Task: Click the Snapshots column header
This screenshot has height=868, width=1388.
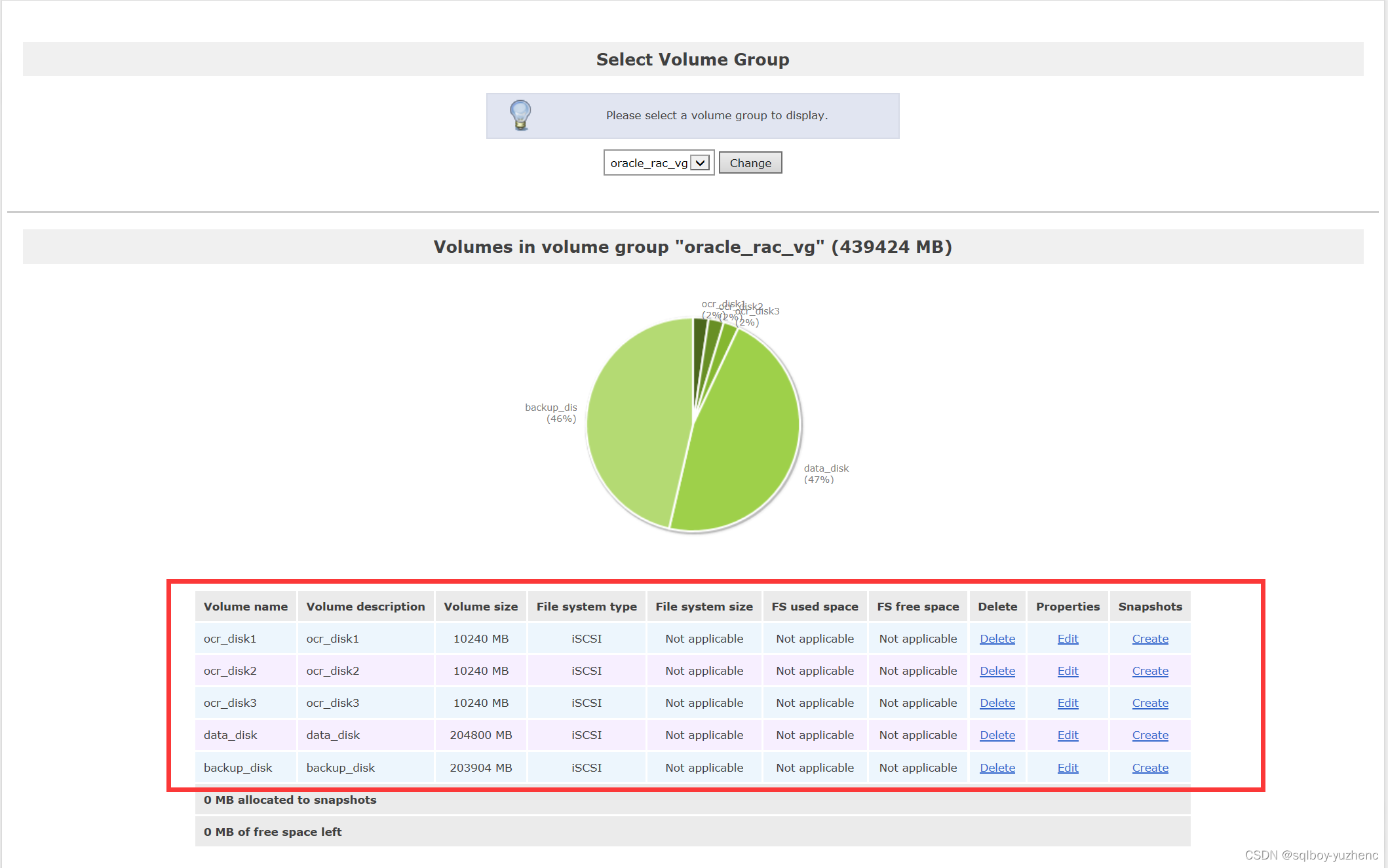Action: 1150,606
